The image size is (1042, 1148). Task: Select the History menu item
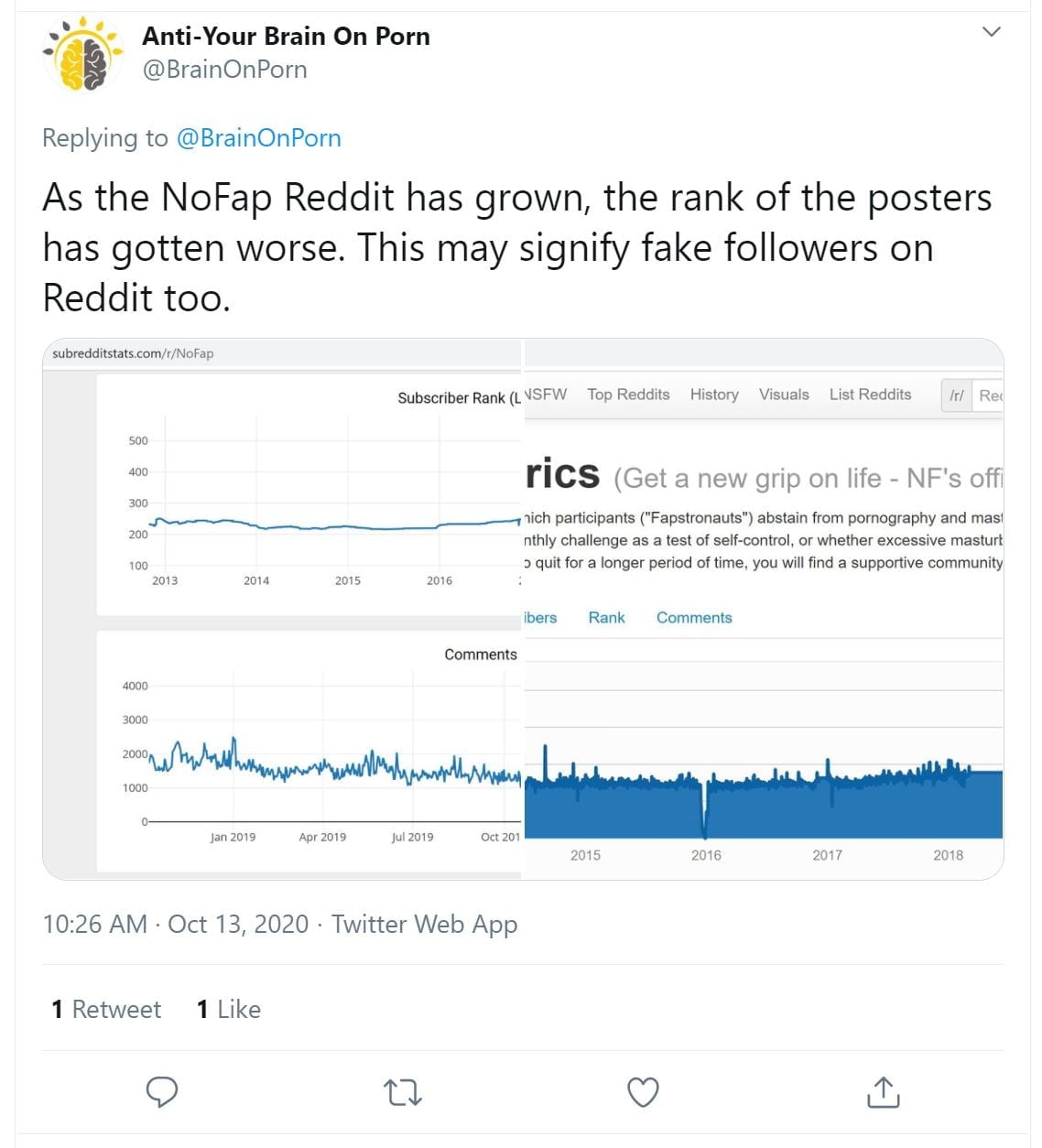pos(714,395)
